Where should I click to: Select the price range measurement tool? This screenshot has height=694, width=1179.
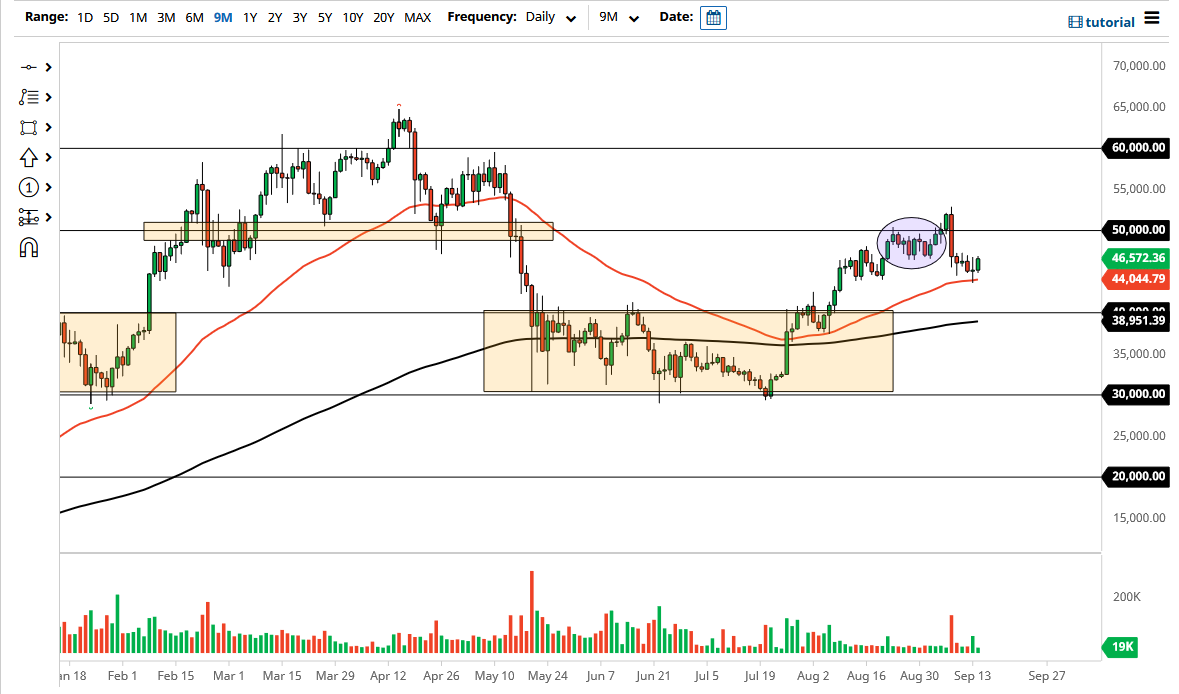tap(28, 217)
